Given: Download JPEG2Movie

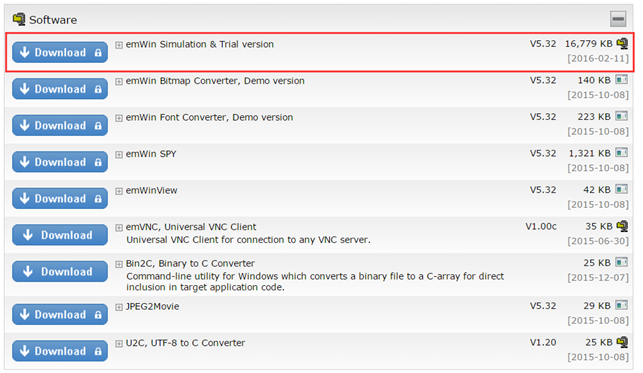Looking at the screenshot, I should click(x=60, y=314).
